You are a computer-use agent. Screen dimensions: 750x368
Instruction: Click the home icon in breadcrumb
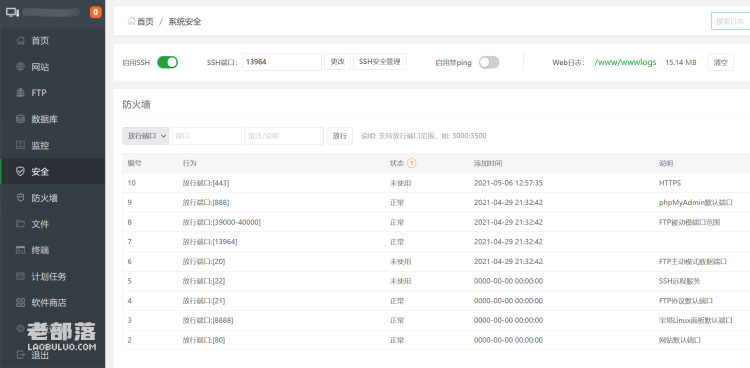(131, 21)
